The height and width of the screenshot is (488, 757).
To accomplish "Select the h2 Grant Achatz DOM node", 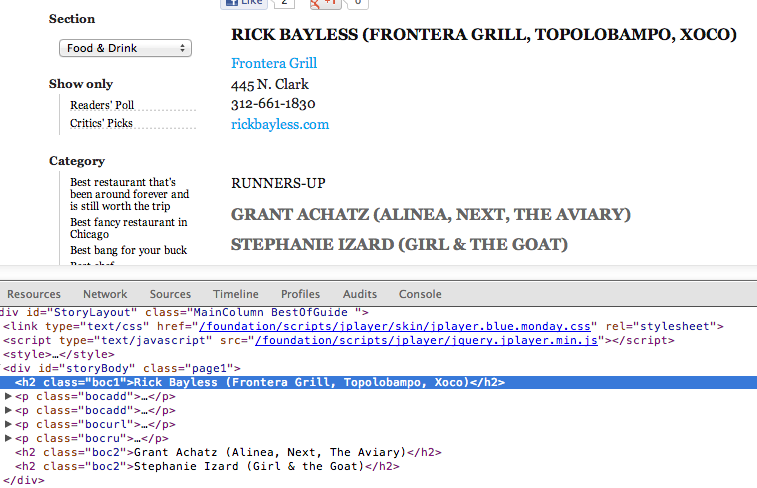I will [x=228, y=452].
